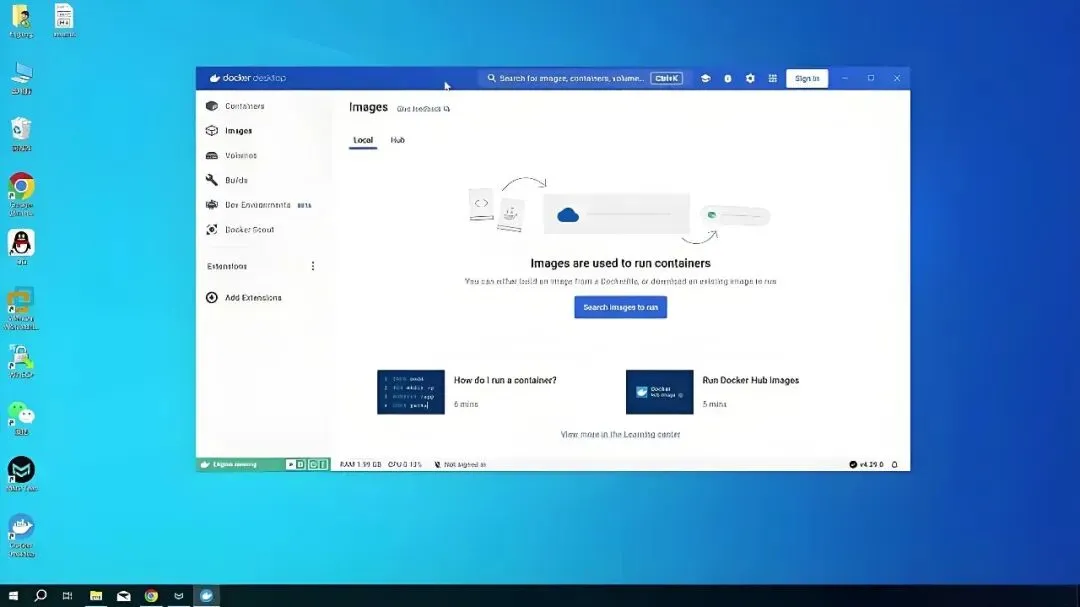Open the Extensions three-dot menu
The width and height of the screenshot is (1080, 607).
tap(313, 266)
